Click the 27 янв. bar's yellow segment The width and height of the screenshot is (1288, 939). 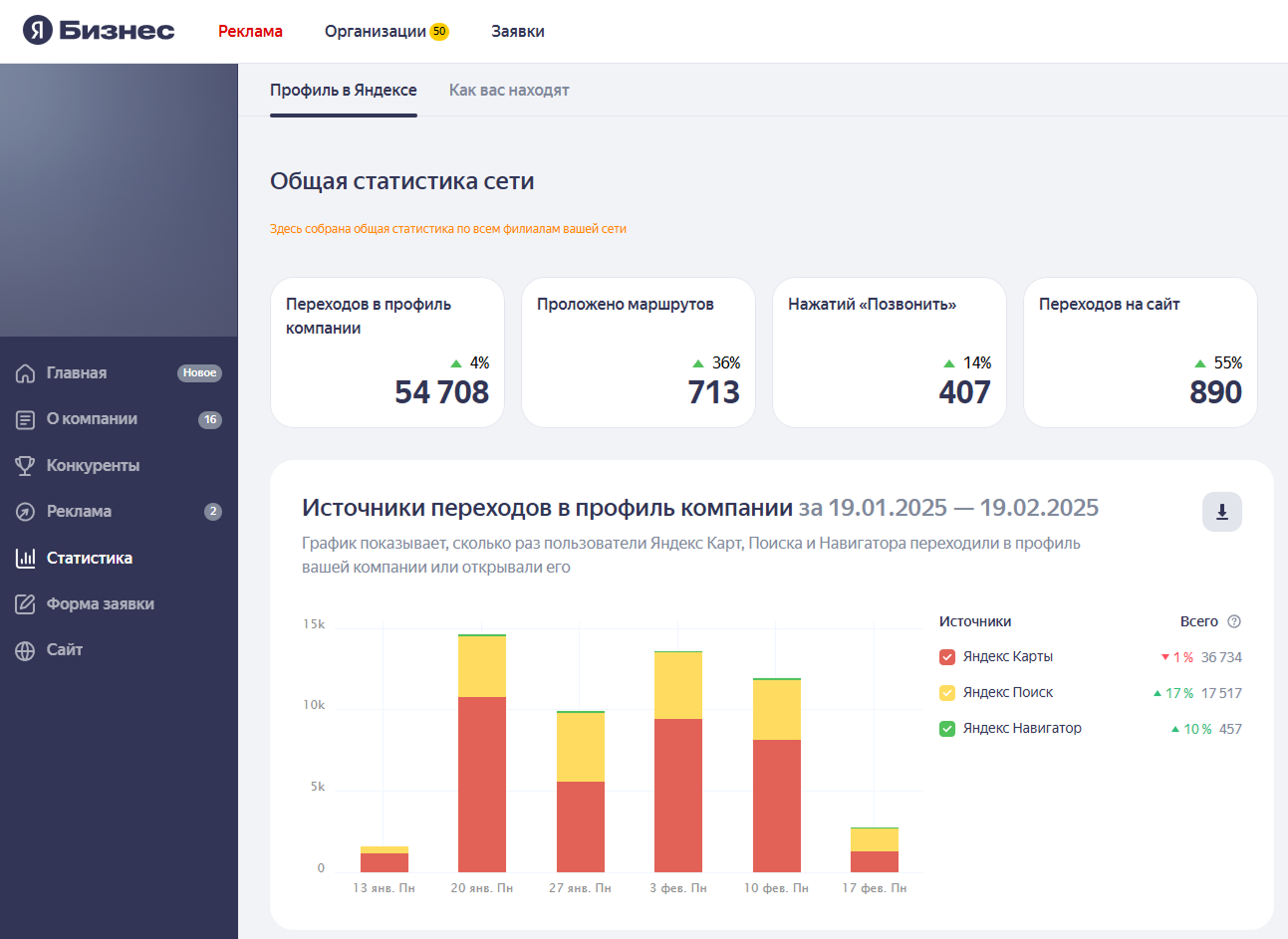click(x=581, y=748)
